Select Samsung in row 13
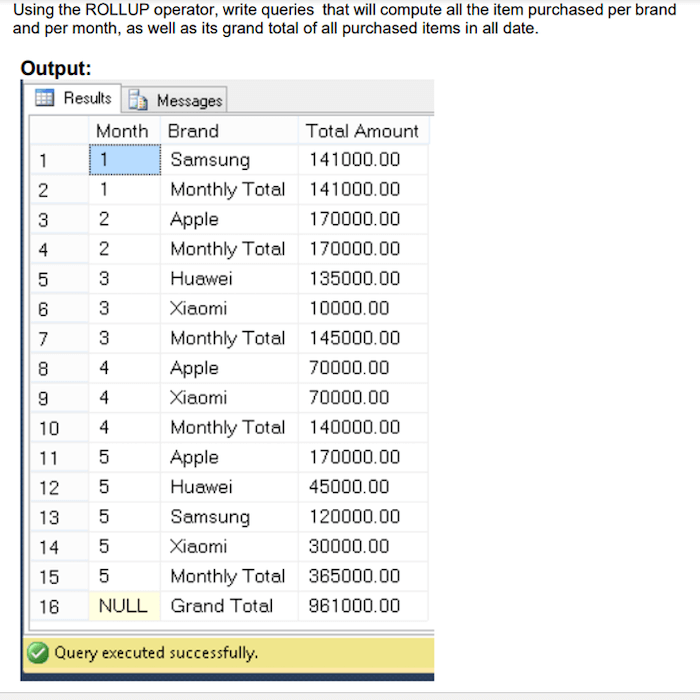700x700 pixels. [x=229, y=517]
